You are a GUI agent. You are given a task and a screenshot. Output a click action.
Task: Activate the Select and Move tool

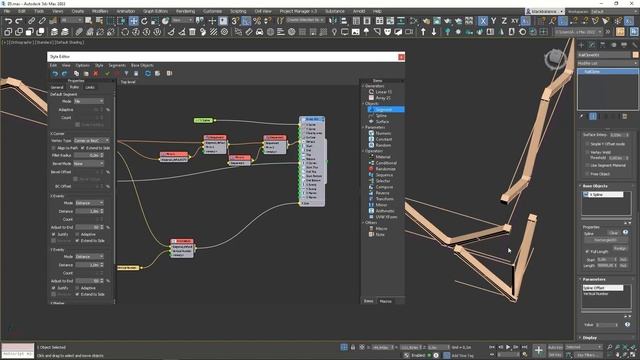tap(133, 21)
